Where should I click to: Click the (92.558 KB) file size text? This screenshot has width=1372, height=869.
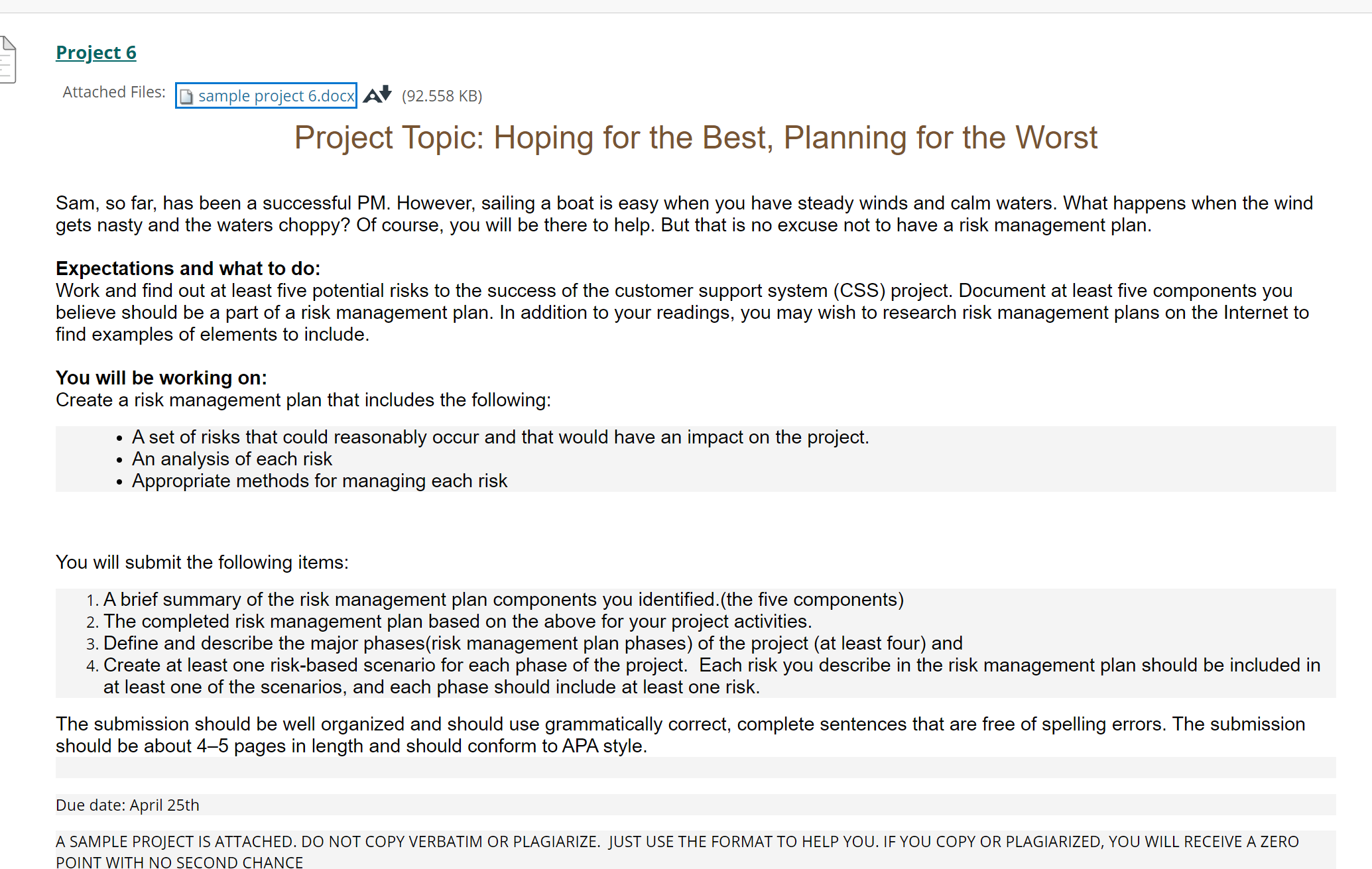442,96
